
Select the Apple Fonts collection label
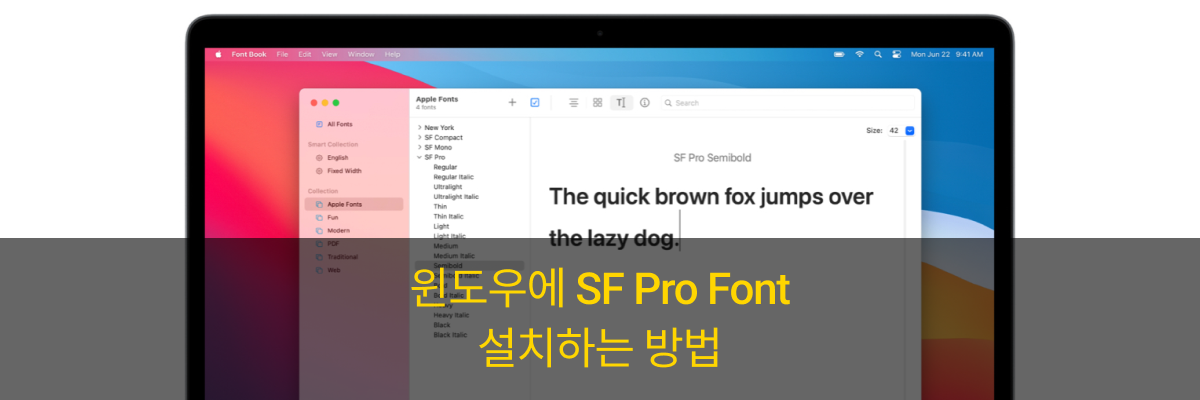(x=345, y=204)
